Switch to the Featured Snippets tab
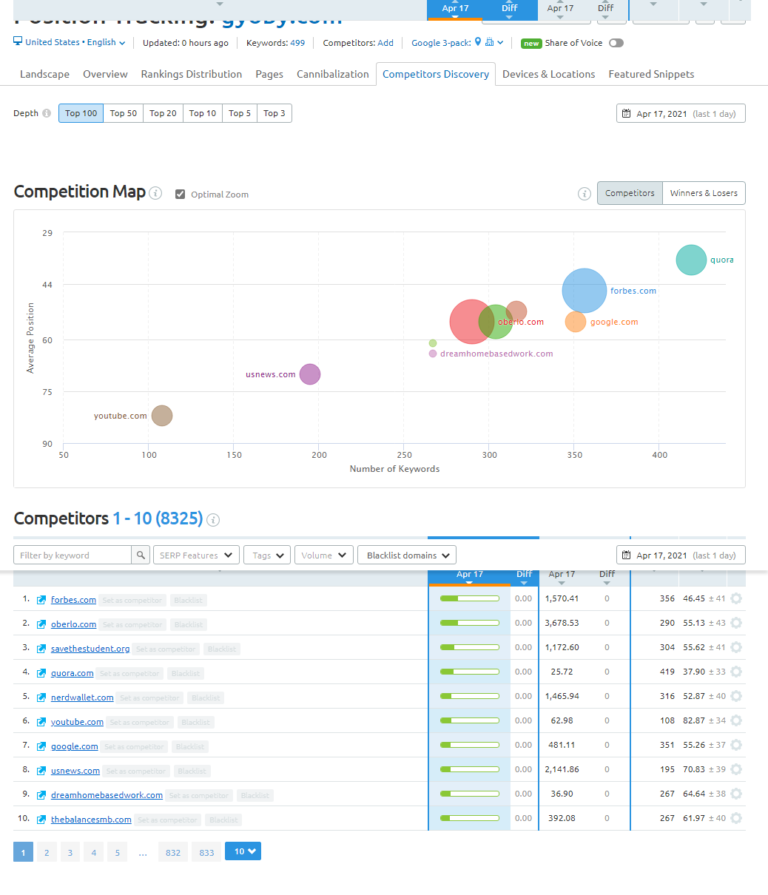Viewport: 768px width, 895px height. tap(651, 74)
